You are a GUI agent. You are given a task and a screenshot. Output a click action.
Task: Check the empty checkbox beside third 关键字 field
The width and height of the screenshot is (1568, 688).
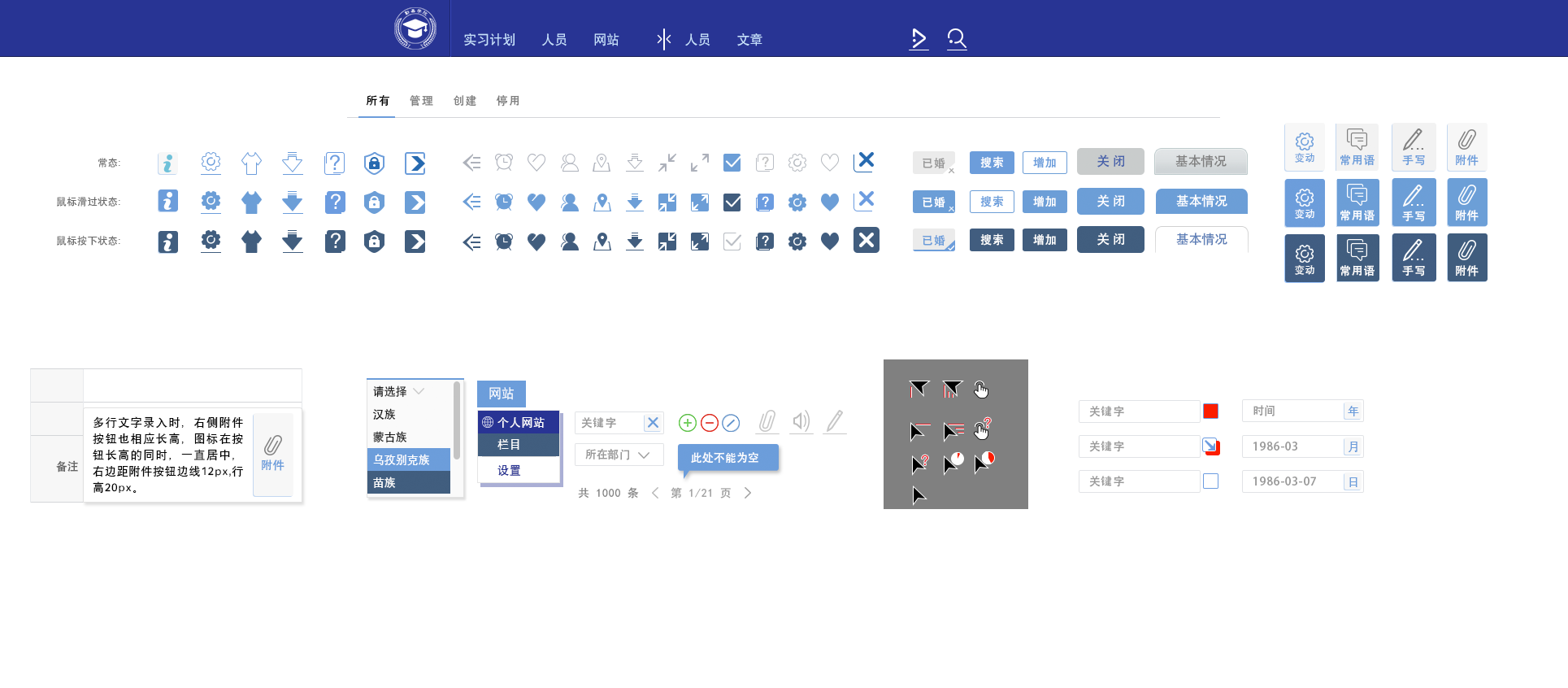[1210, 481]
